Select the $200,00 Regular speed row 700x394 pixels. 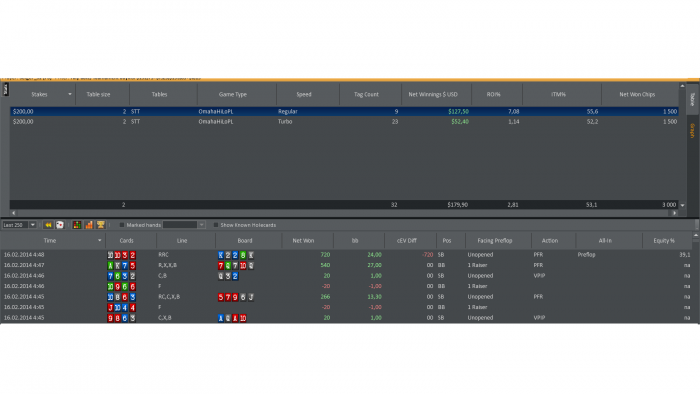coord(344,112)
